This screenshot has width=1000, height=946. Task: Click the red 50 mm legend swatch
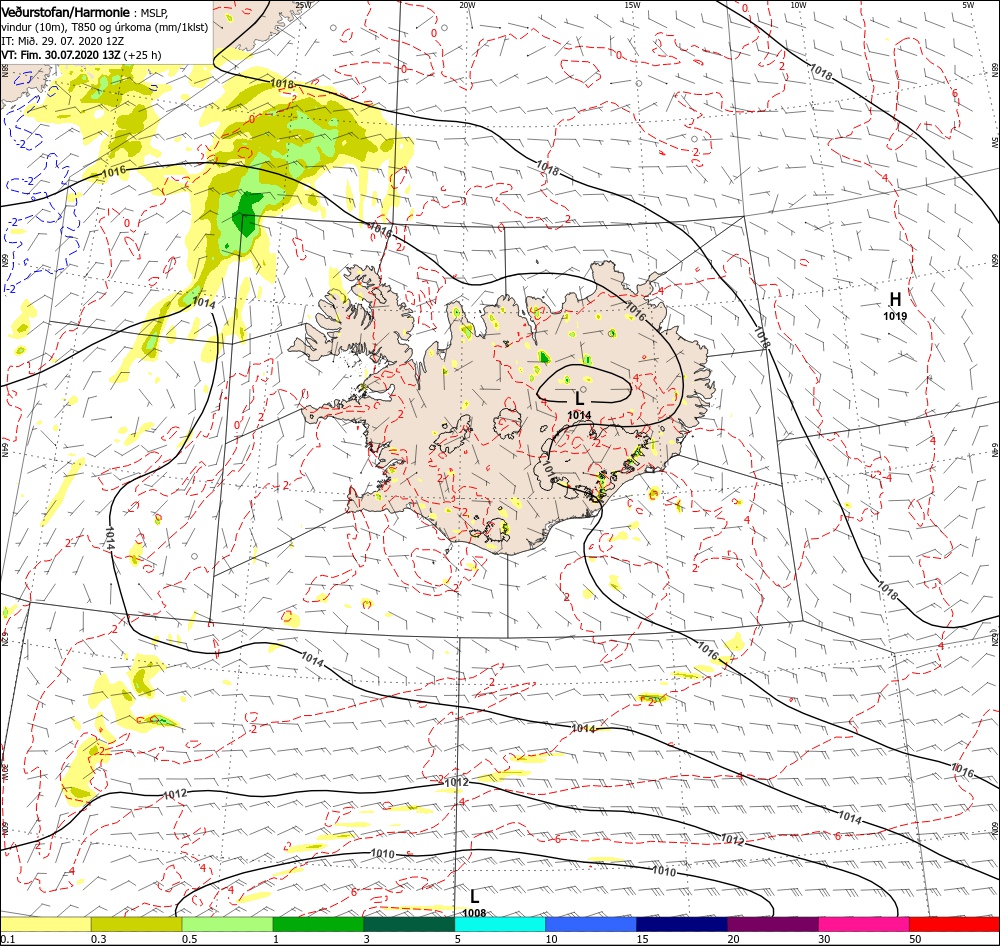point(954,924)
